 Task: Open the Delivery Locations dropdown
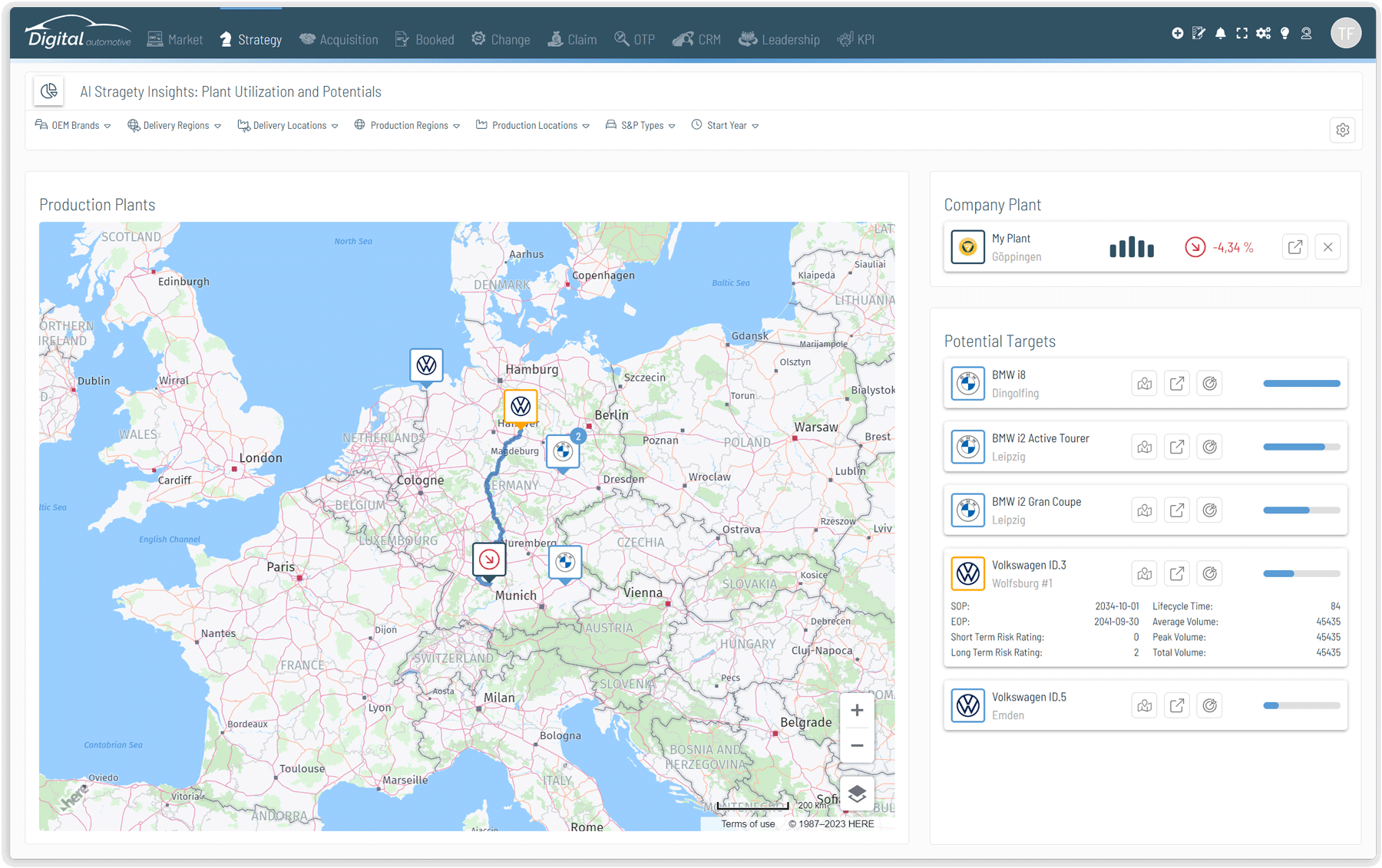coord(288,125)
